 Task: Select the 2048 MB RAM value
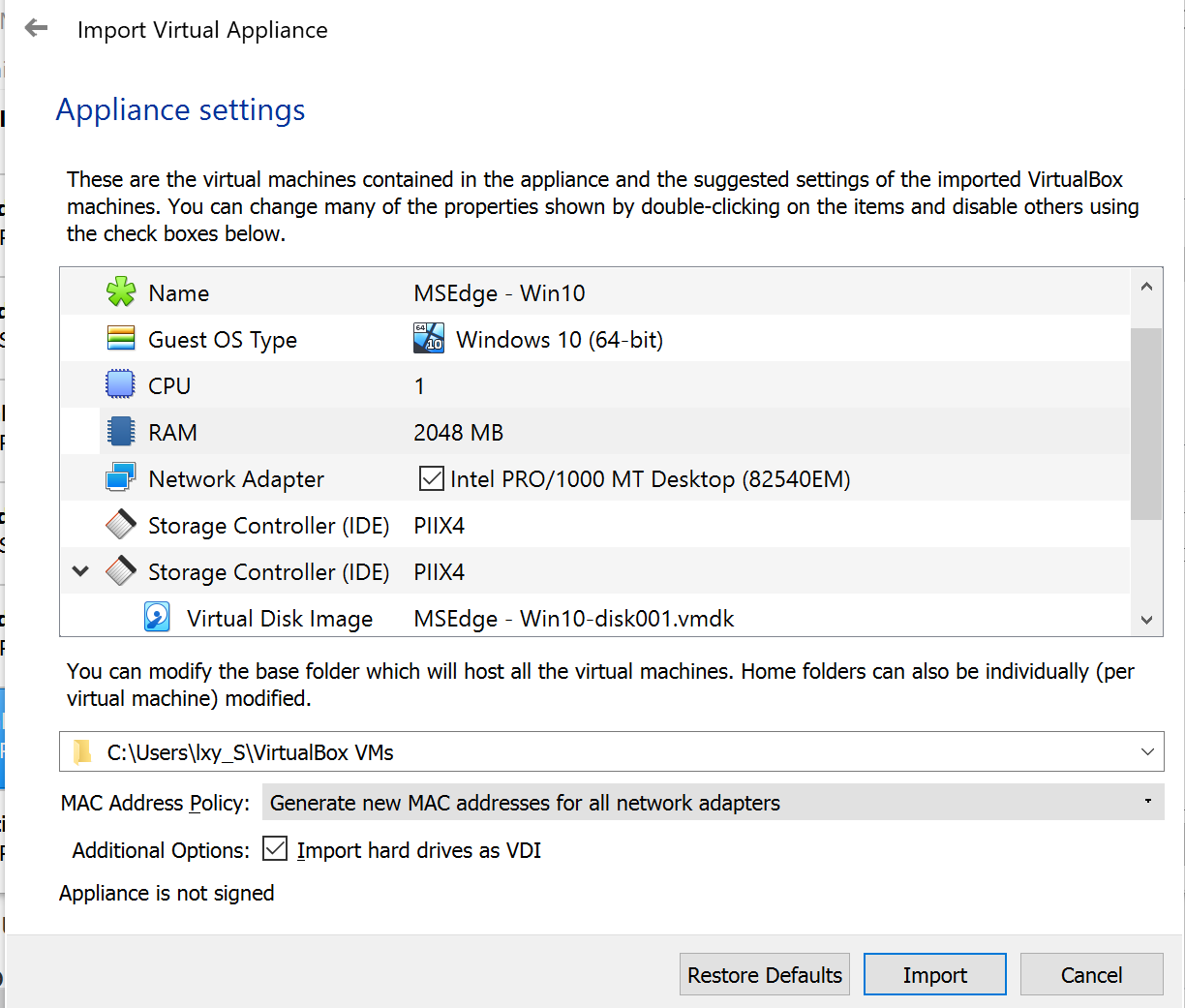click(x=459, y=433)
